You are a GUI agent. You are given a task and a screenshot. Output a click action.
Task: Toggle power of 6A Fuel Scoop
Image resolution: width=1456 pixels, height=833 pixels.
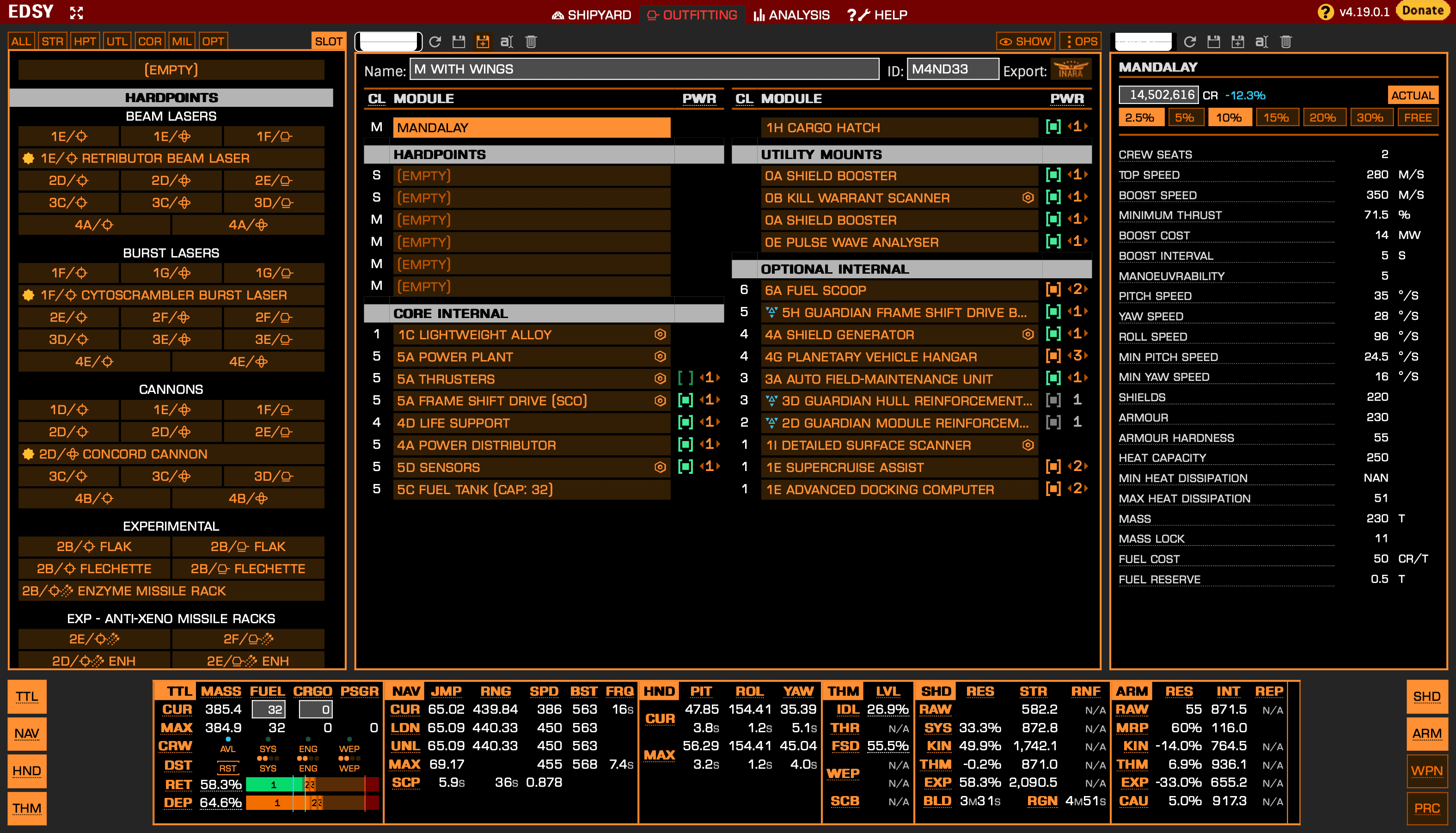point(1053,289)
